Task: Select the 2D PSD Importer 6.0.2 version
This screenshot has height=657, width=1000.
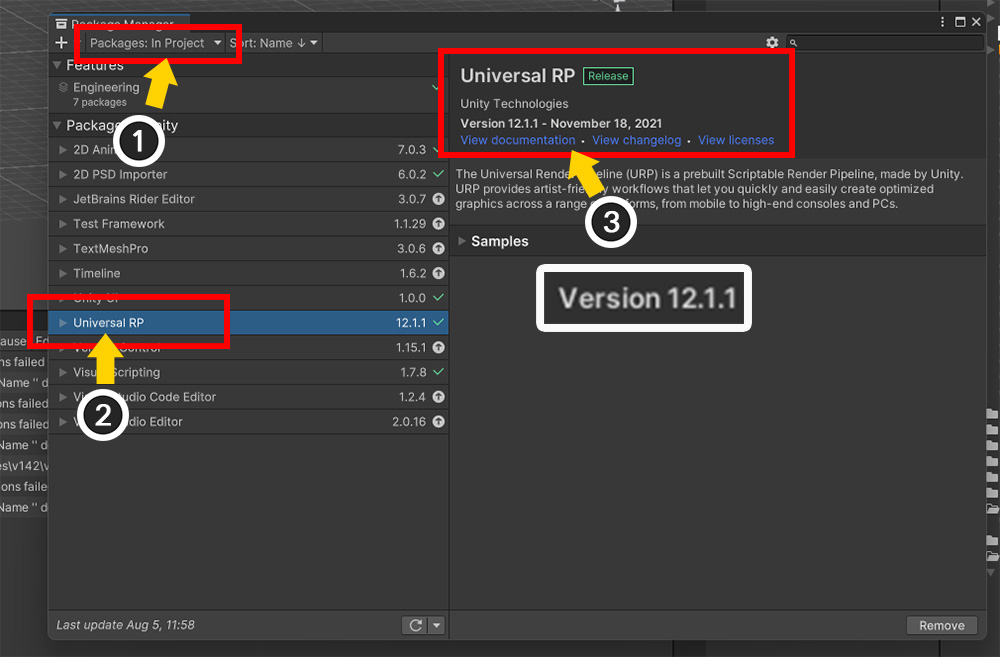Action: coord(412,174)
